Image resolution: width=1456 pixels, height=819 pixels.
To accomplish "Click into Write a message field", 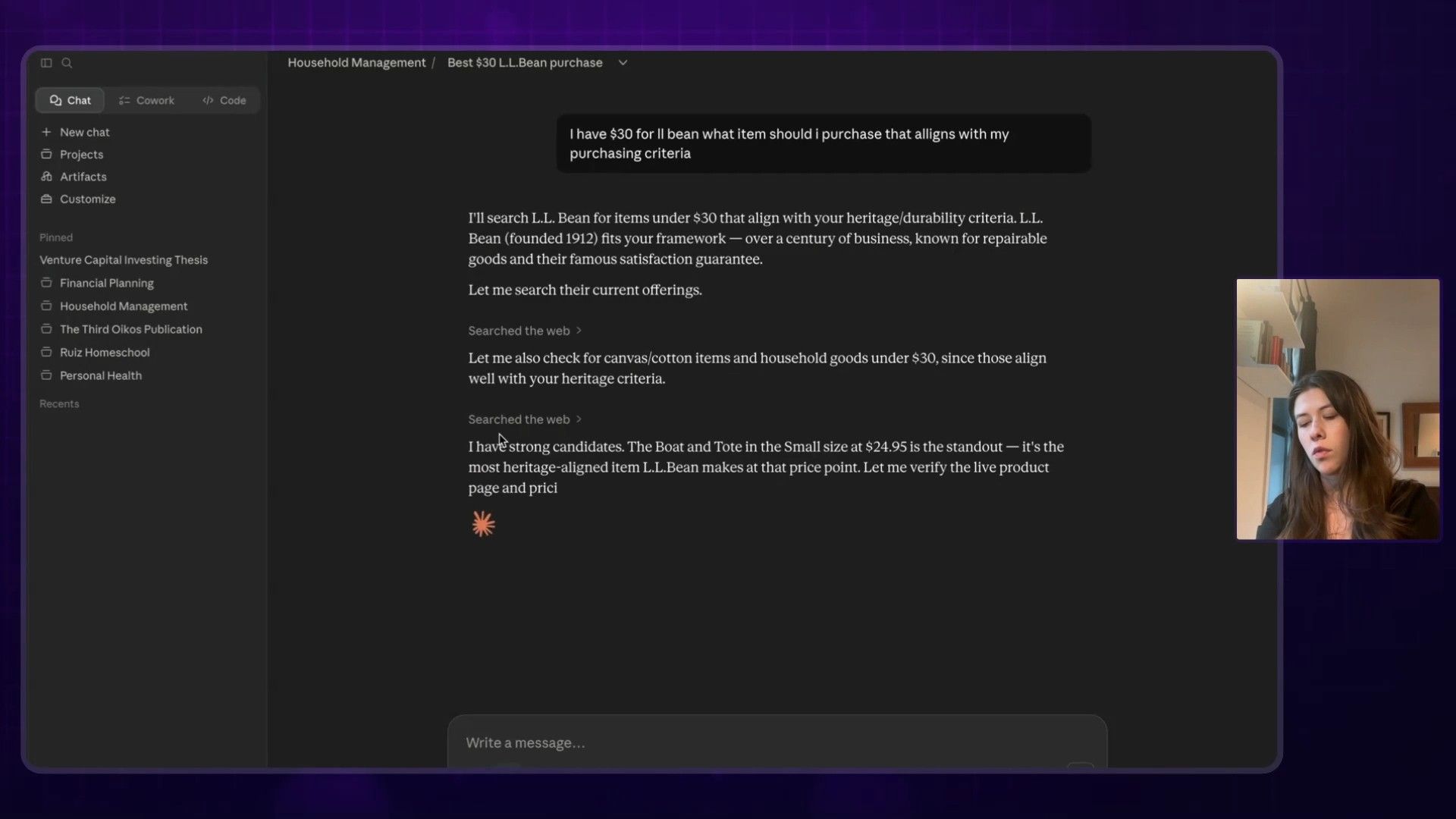I will (777, 742).
